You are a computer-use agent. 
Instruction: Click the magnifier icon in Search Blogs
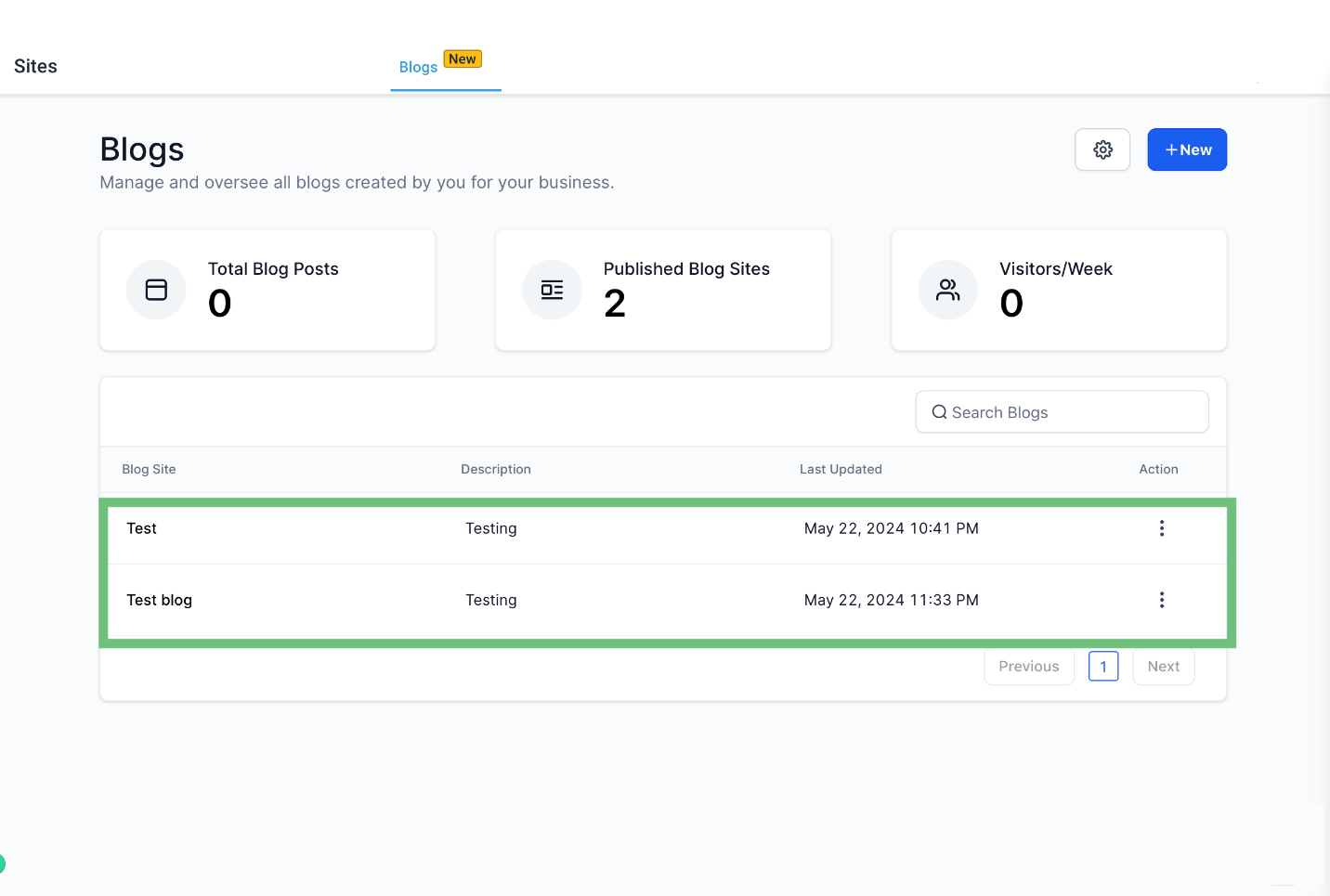[x=939, y=412]
